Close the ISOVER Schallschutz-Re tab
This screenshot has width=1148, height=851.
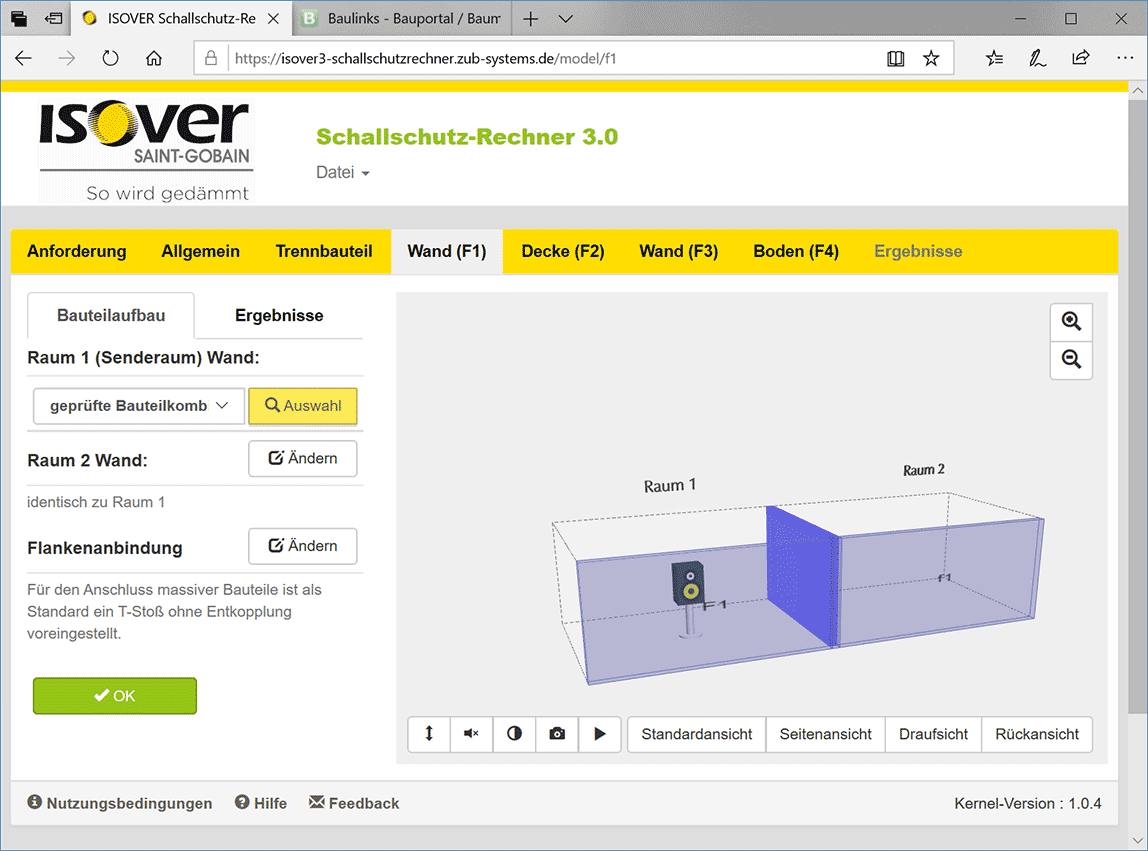(273, 19)
